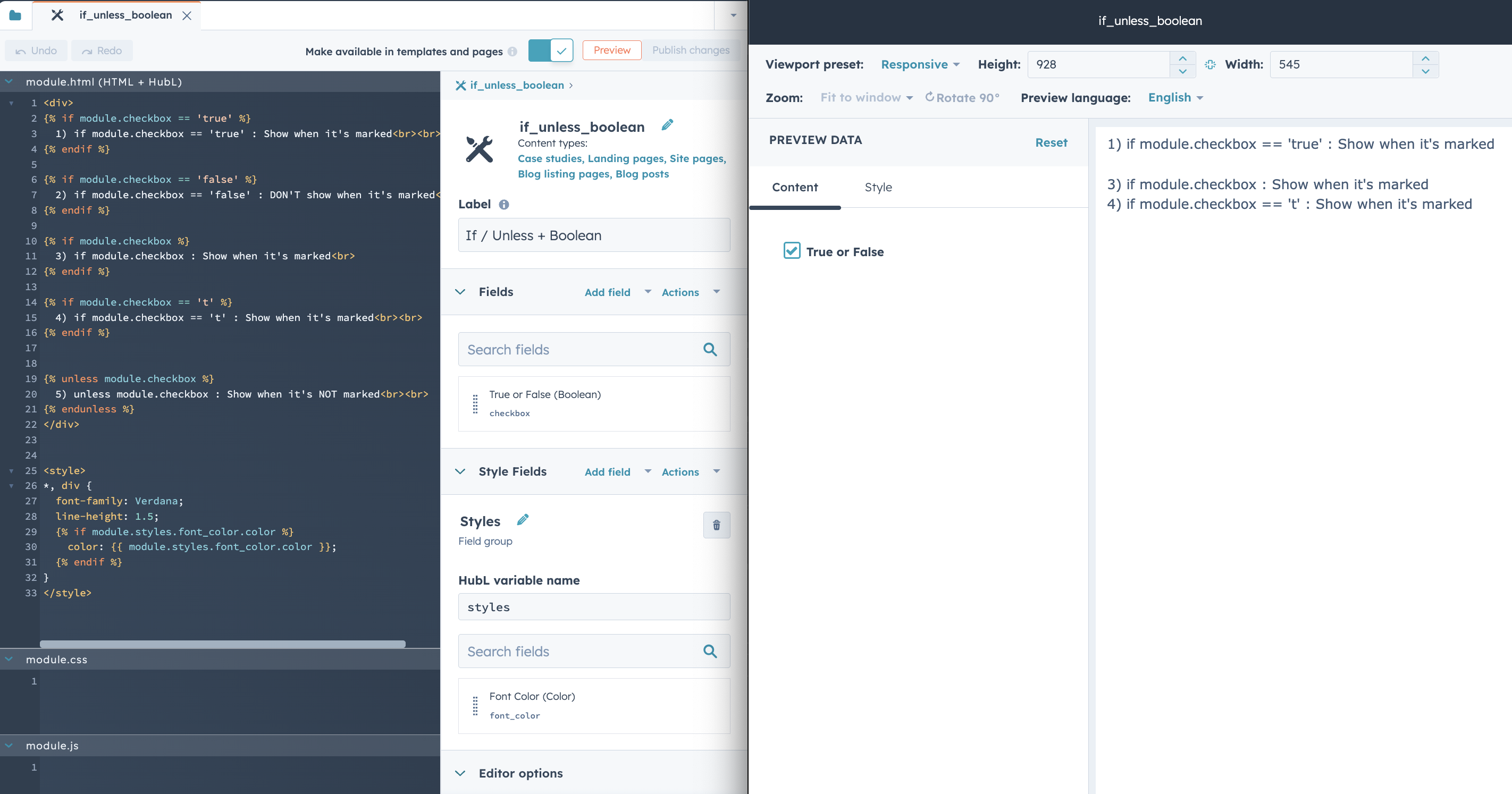Rotate the preview 90 degrees

point(962,97)
